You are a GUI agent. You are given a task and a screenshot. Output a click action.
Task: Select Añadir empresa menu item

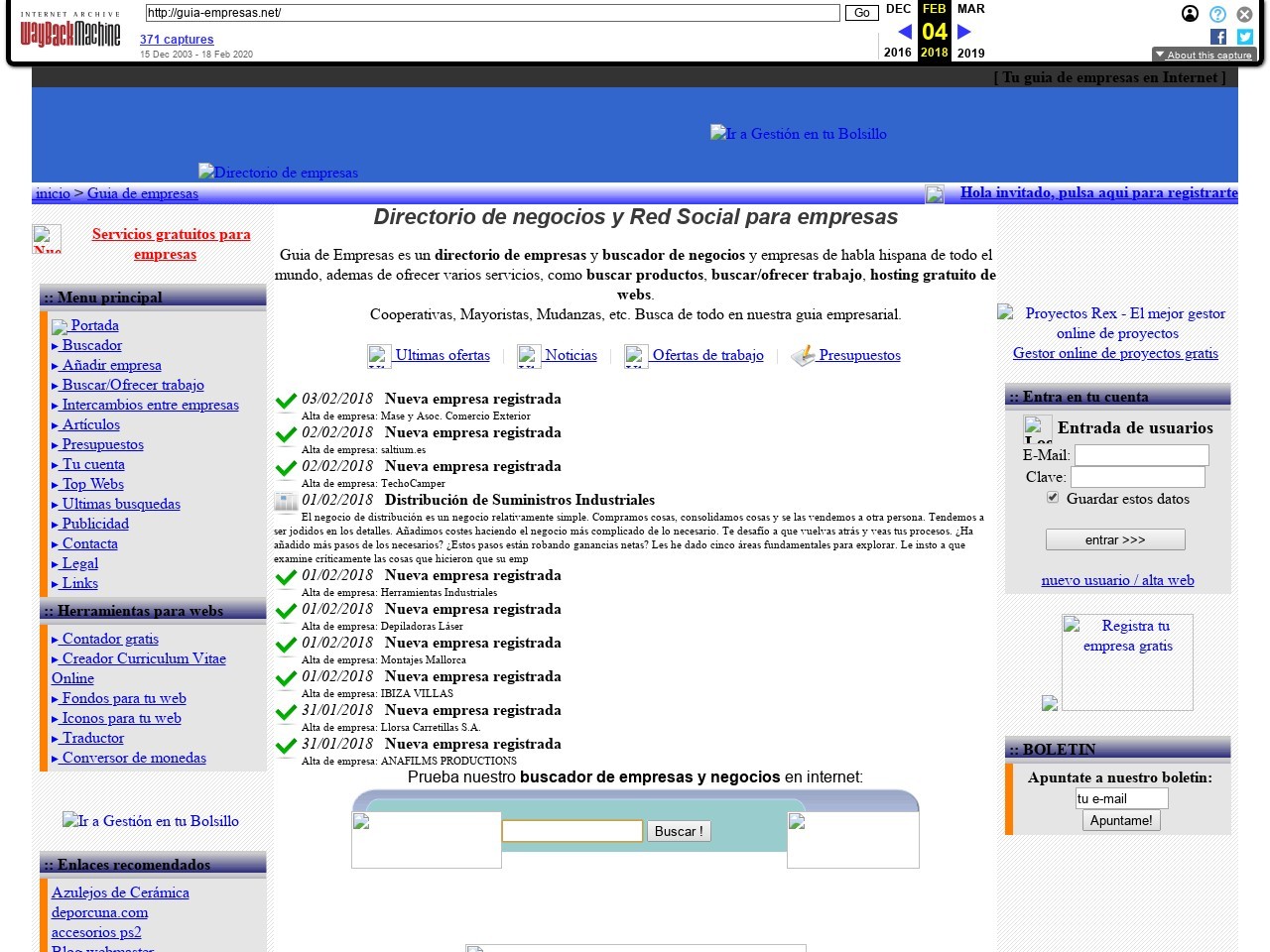click(111, 365)
